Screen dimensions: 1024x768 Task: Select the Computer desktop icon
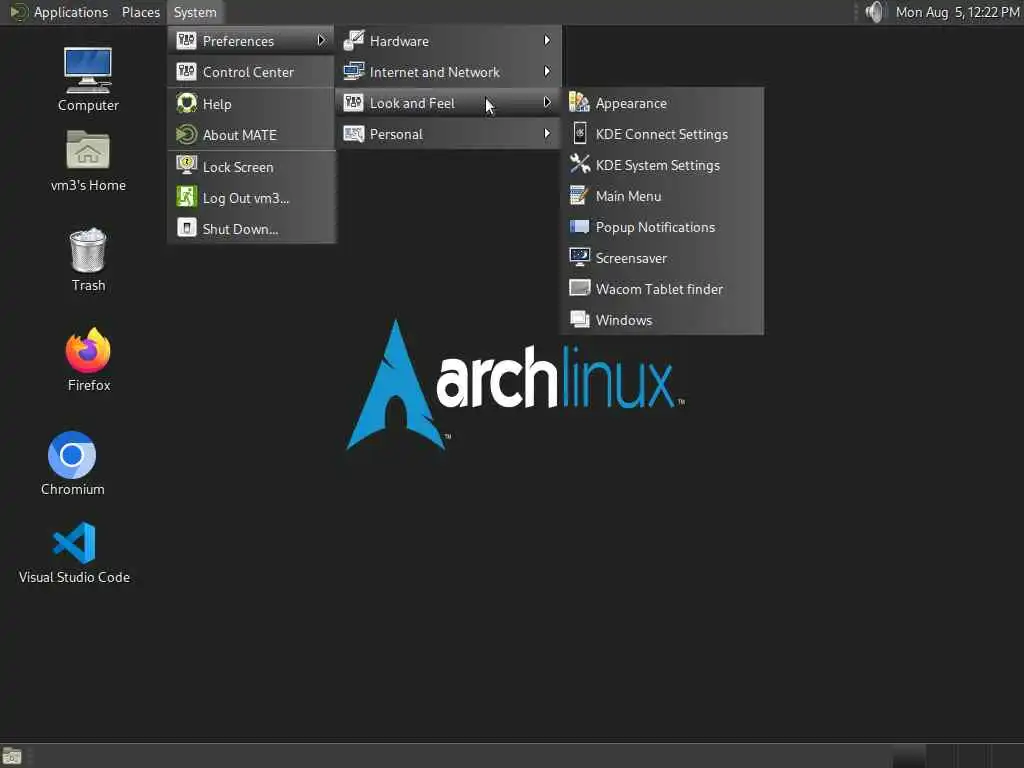click(88, 80)
